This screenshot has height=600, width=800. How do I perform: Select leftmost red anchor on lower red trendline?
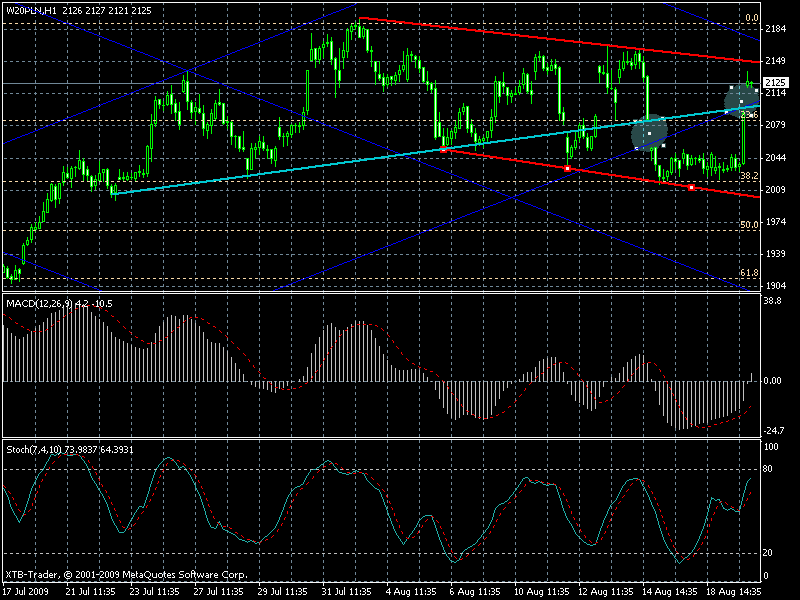(x=443, y=149)
